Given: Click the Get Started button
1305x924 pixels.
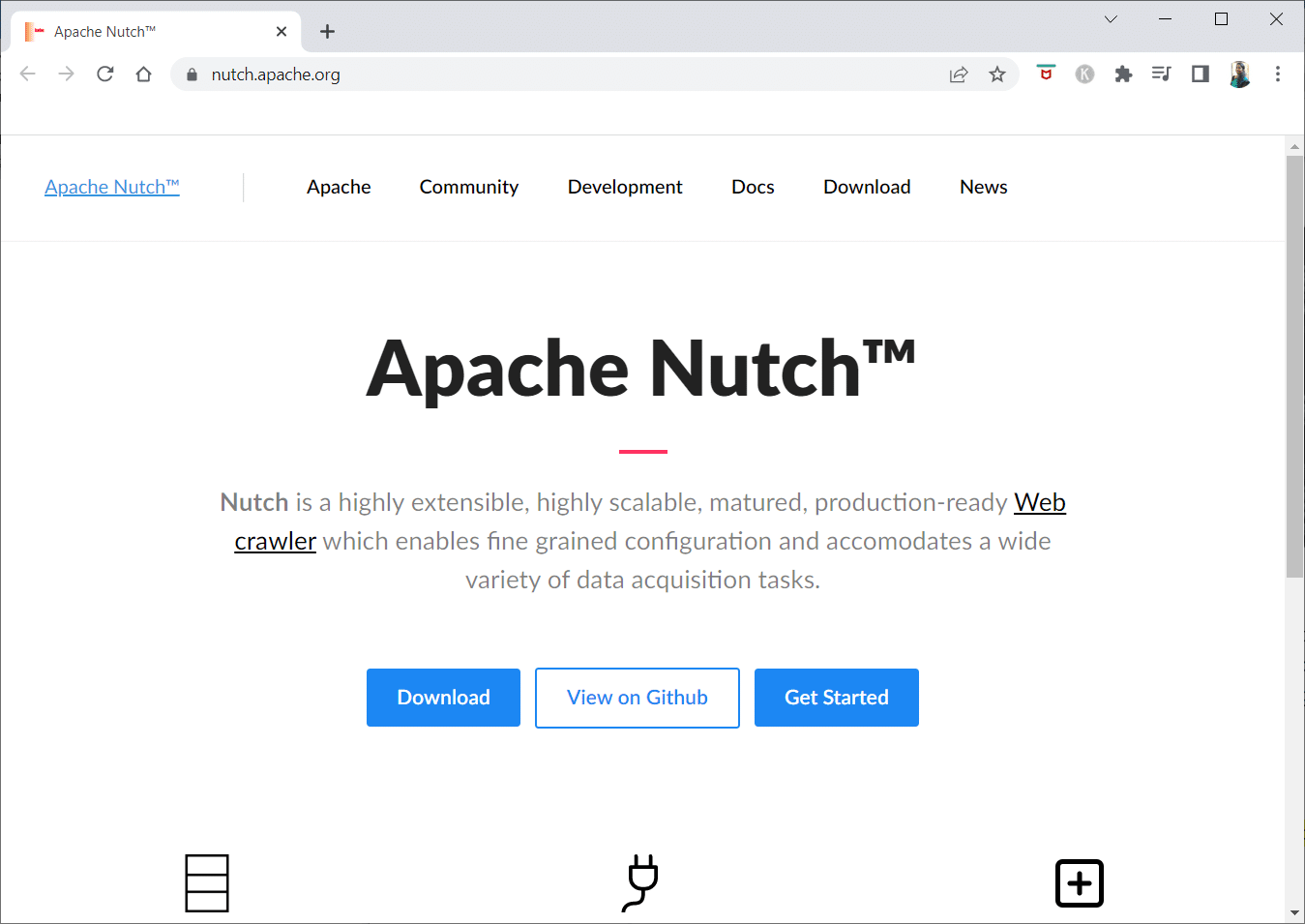Looking at the screenshot, I should coord(837,698).
